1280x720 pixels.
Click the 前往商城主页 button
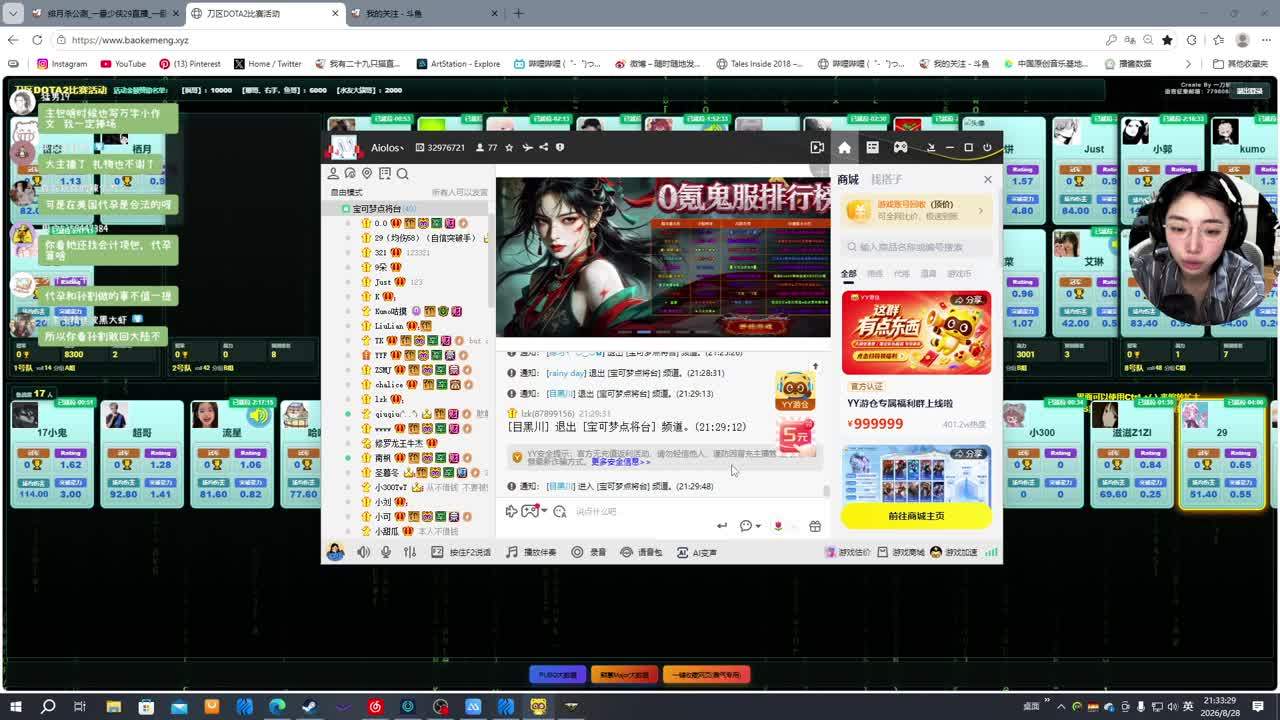coord(916,516)
